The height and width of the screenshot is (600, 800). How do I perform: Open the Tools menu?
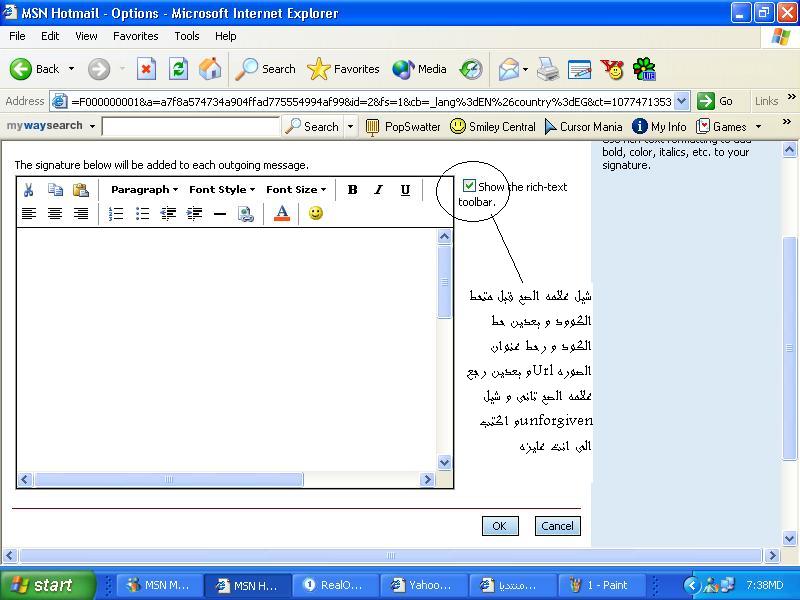tap(187, 36)
